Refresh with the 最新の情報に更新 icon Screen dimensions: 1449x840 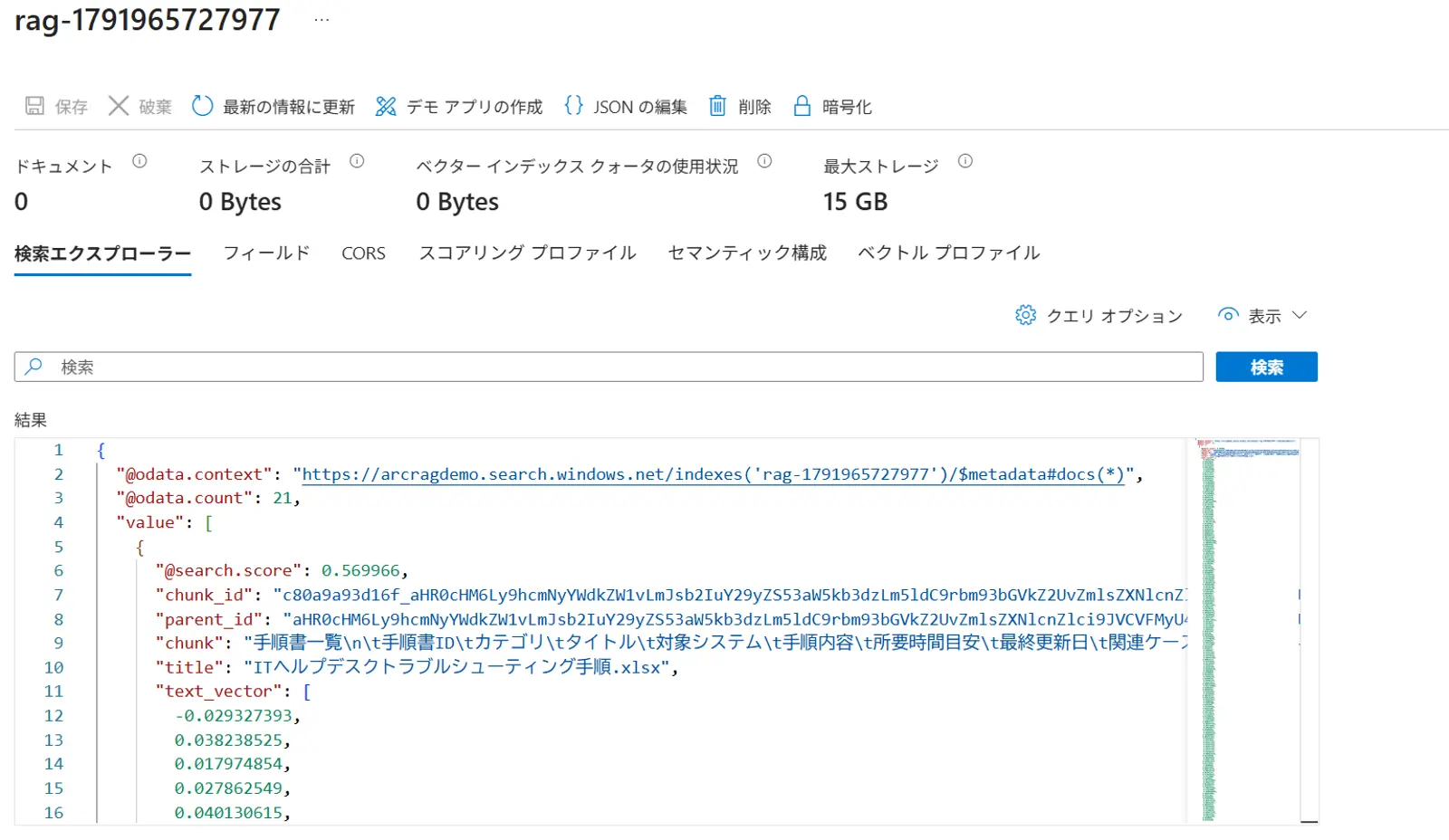pos(202,106)
